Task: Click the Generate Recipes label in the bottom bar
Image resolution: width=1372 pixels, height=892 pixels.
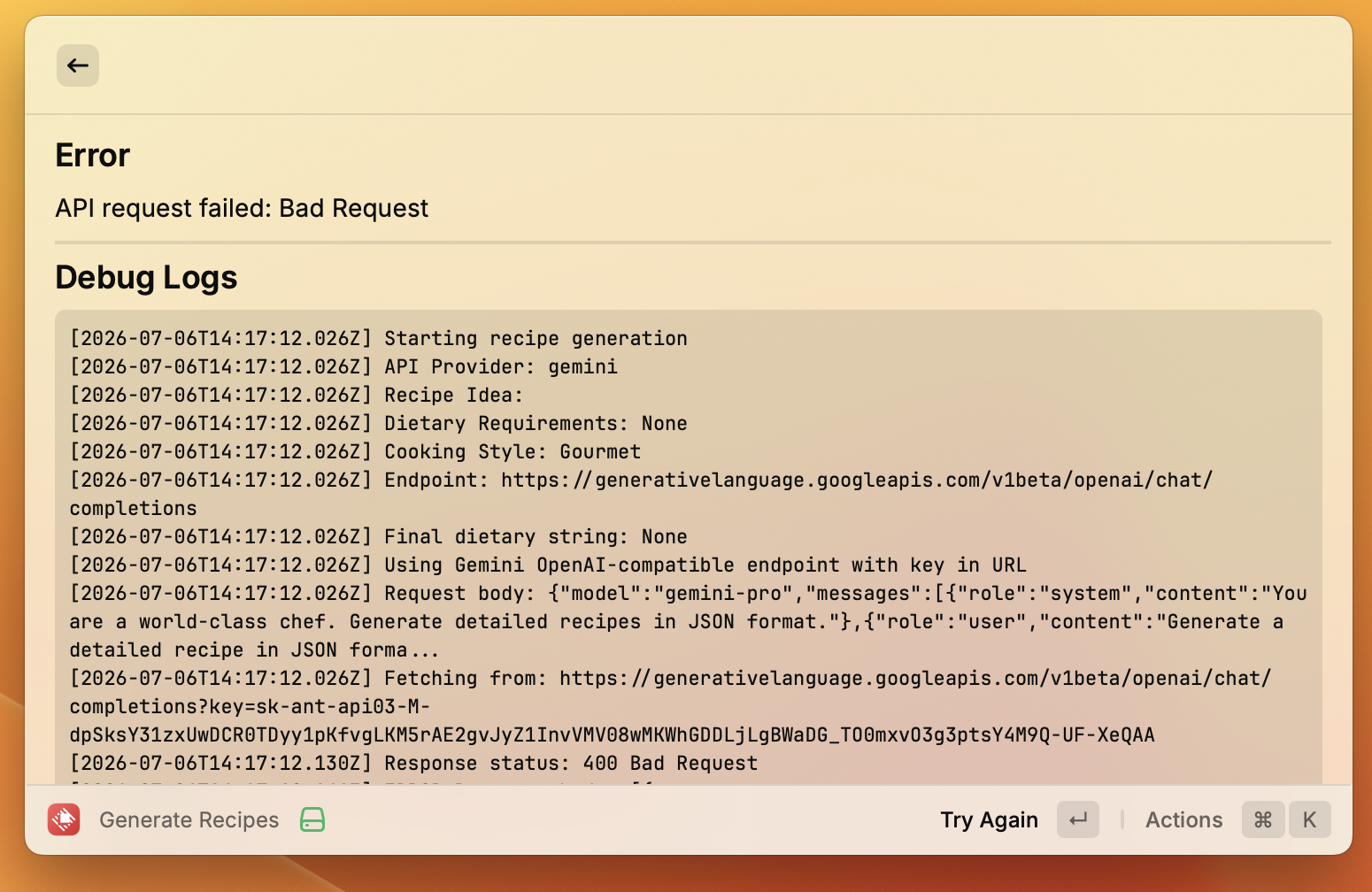Action: point(189,820)
